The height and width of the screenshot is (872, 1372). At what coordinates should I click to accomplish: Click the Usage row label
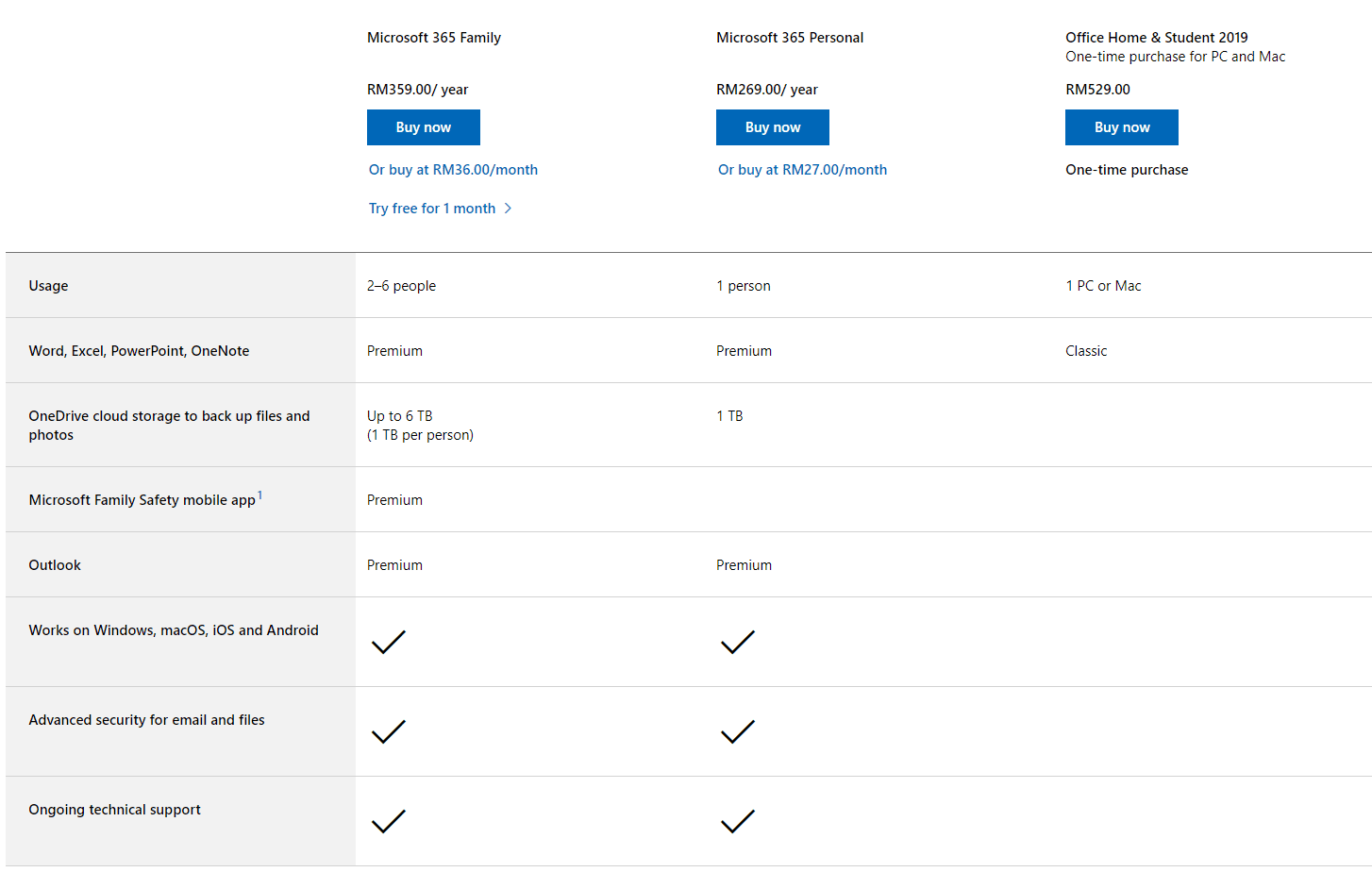[48, 286]
